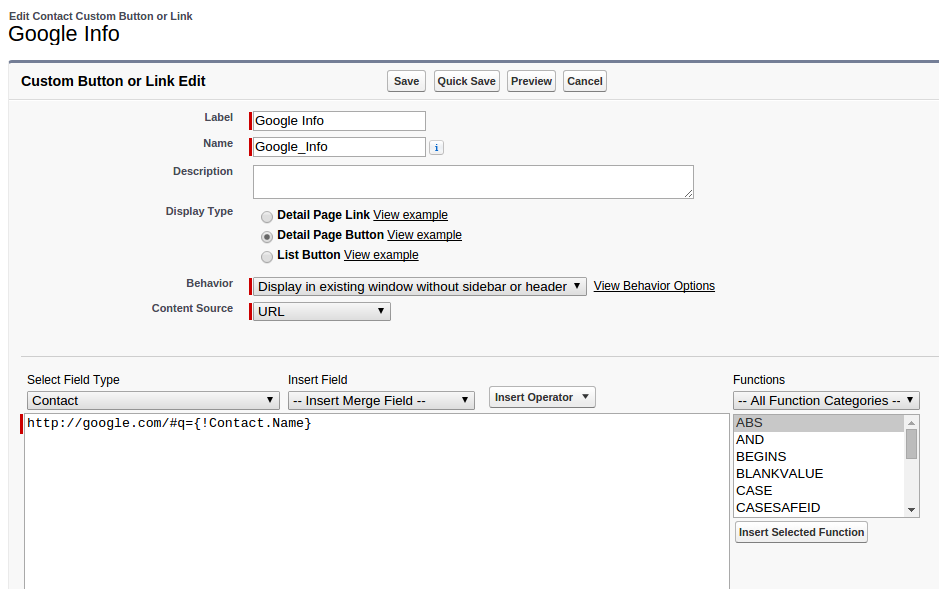
Task: Click the Insert Operator menu button
Action: (543, 397)
